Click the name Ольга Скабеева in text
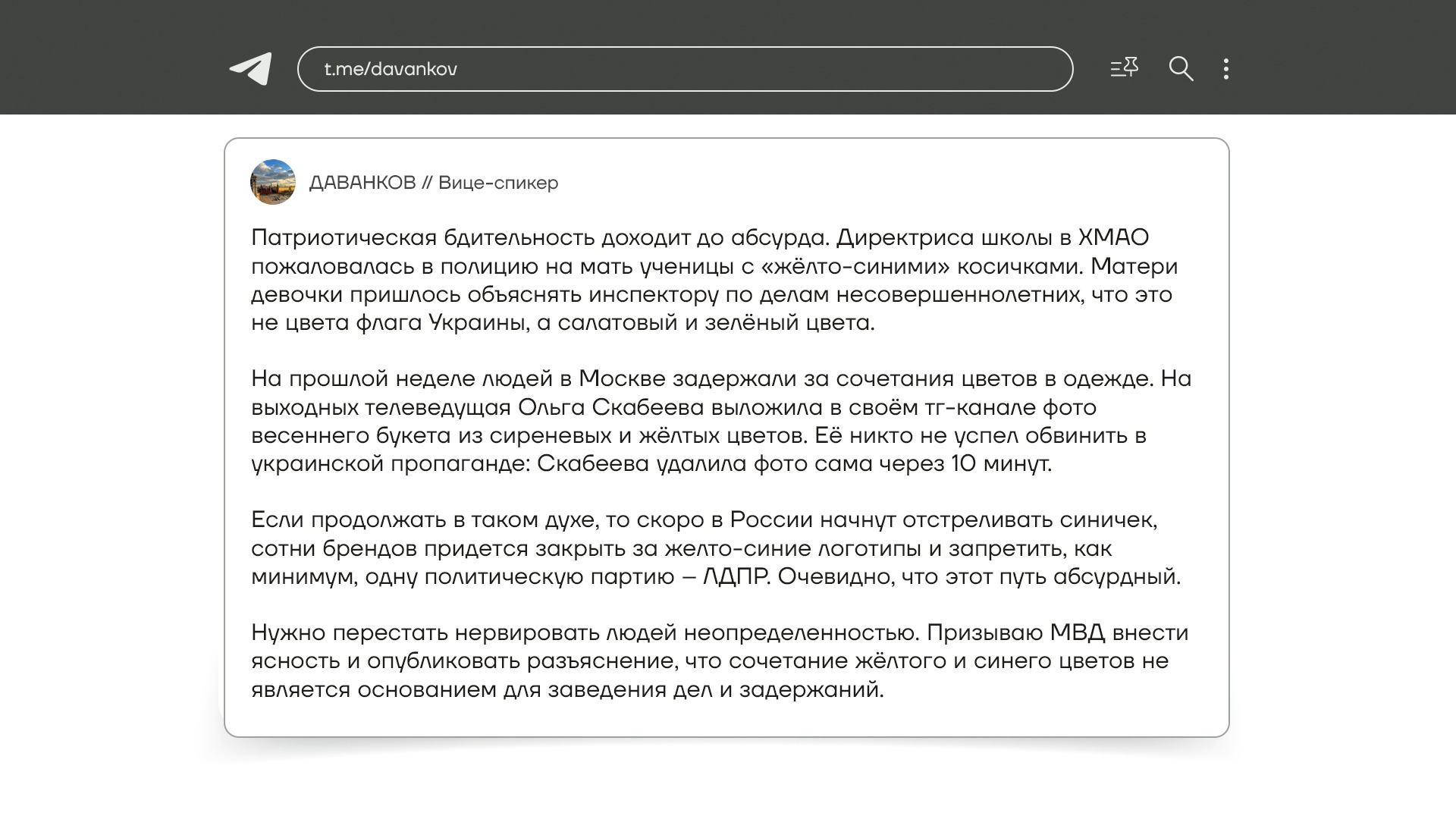Viewport: 1456px width, 819px height. coord(611,407)
